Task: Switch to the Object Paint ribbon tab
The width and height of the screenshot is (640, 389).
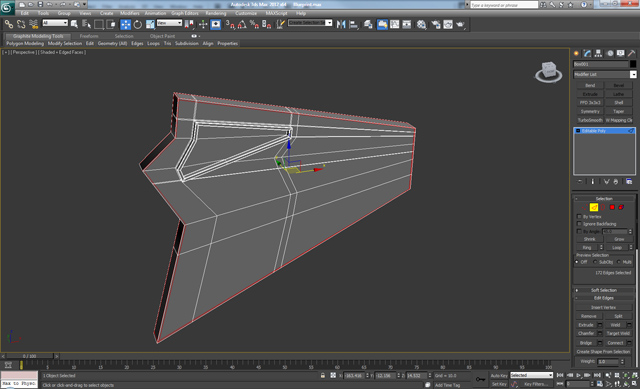Action: [x=162, y=36]
